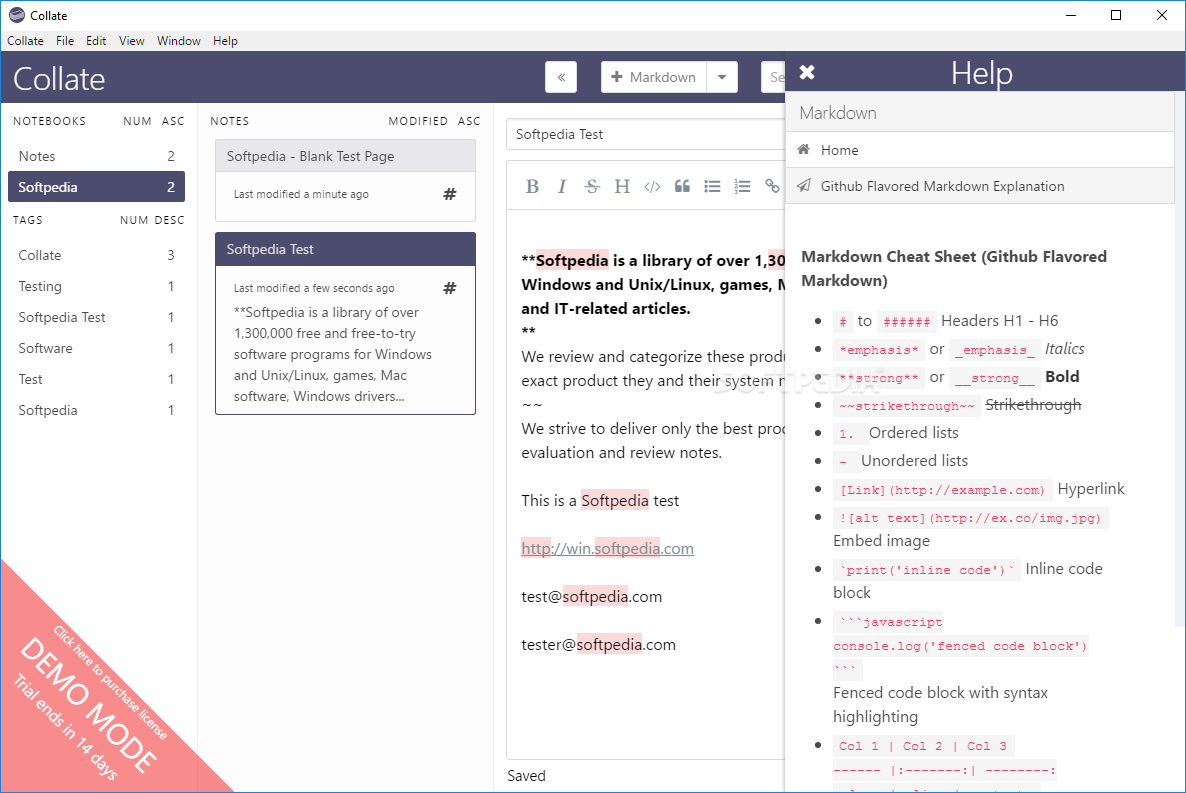Select the Testing tag
The width and height of the screenshot is (1186, 793).
tap(96, 286)
